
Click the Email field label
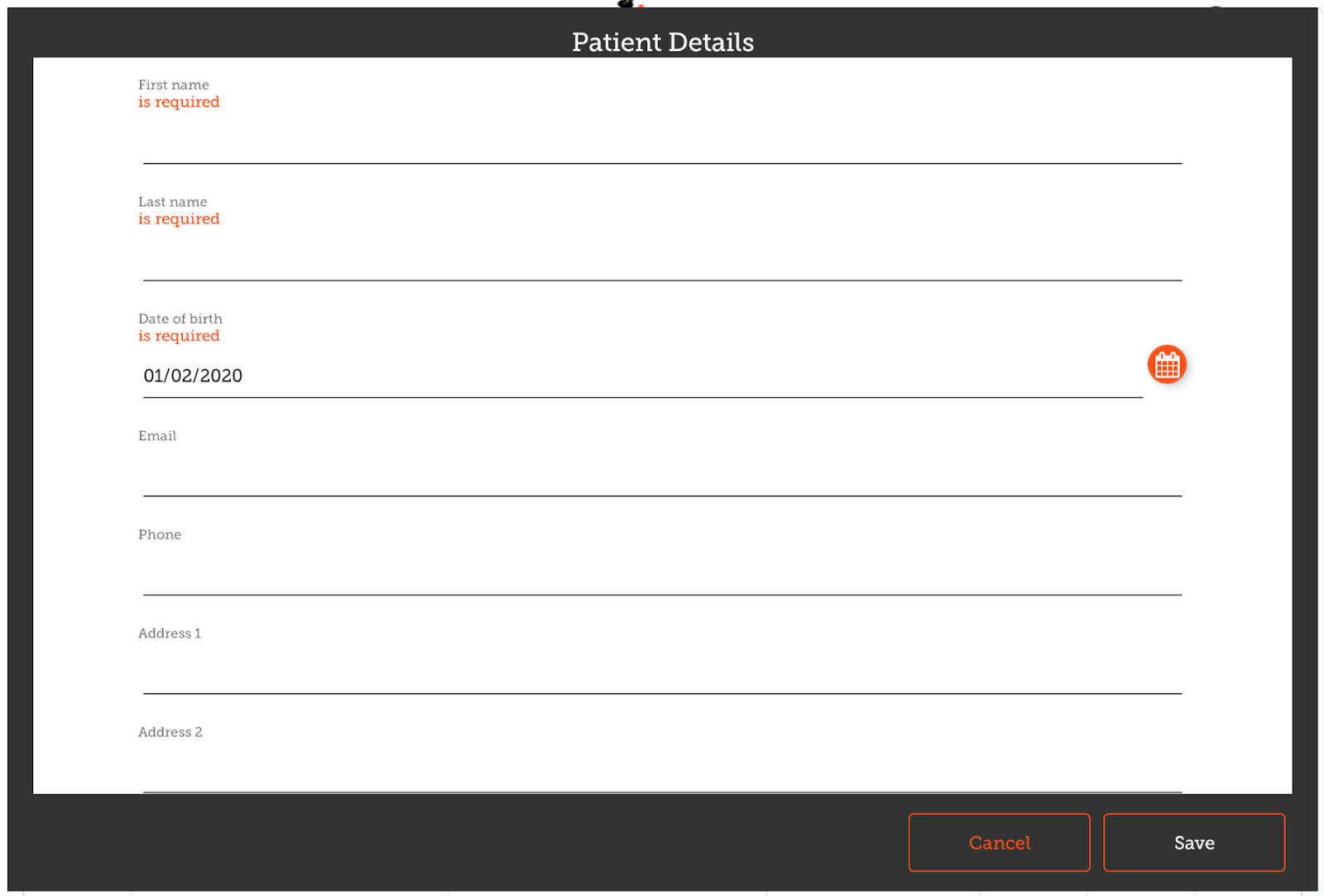157,435
